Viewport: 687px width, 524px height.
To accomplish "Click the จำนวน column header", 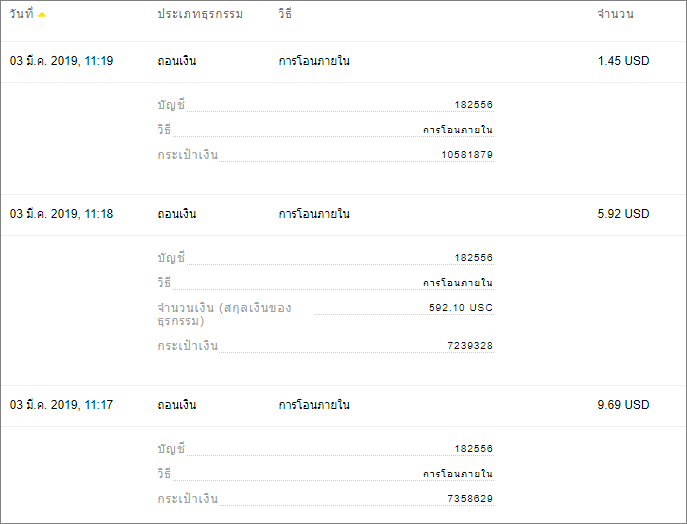I will [615, 14].
